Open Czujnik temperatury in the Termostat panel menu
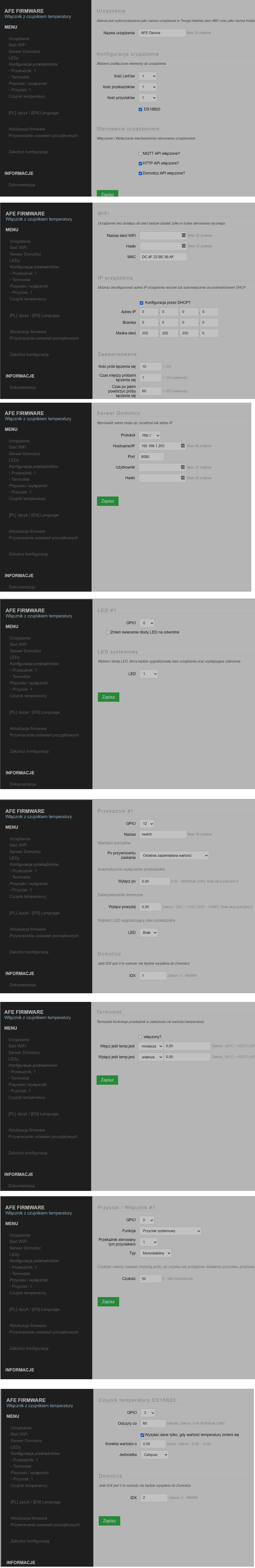Viewport: 255px width, 1568px height. click(x=27, y=1097)
